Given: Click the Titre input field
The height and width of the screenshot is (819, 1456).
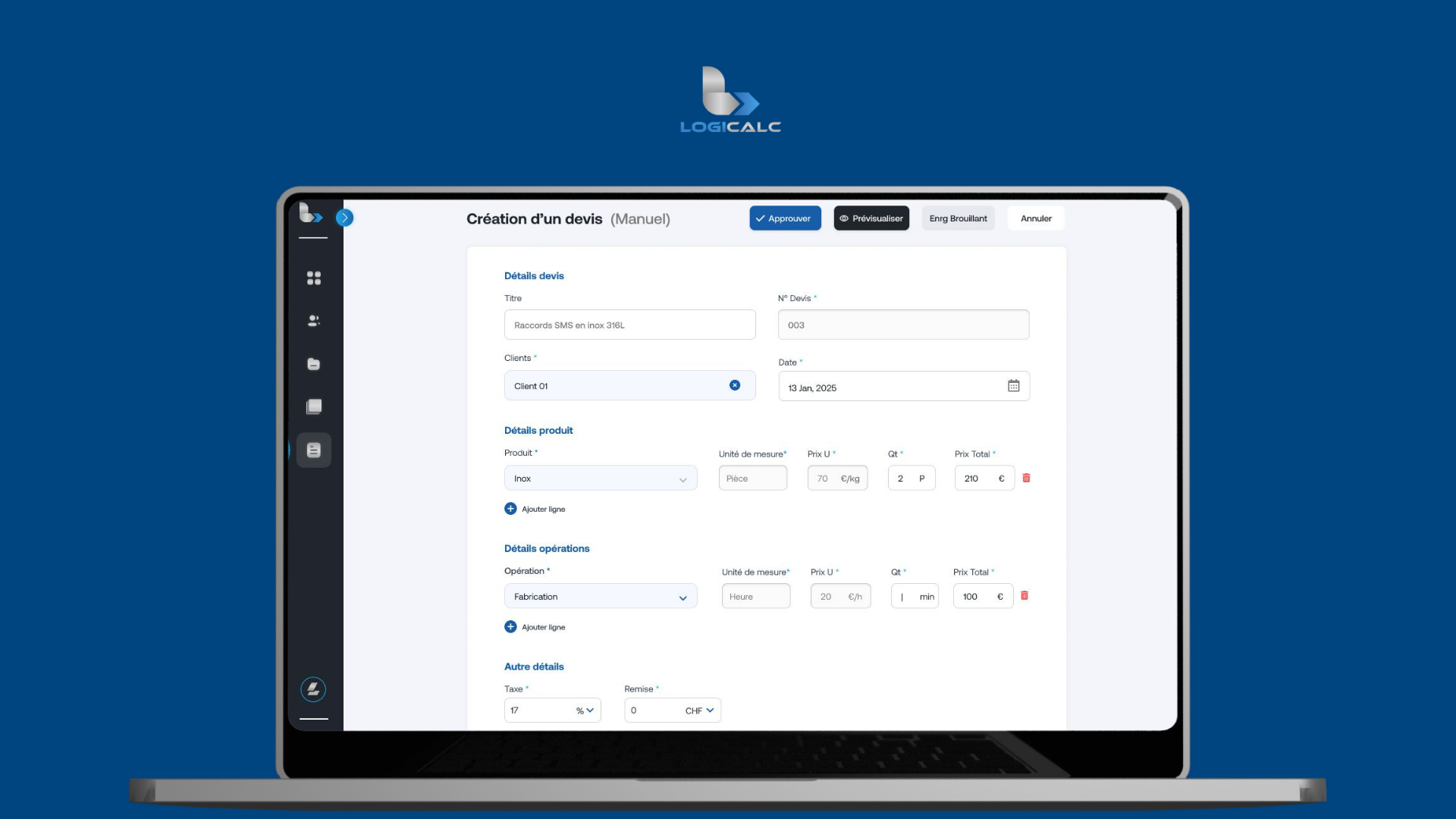Looking at the screenshot, I should [x=629, y=325].
